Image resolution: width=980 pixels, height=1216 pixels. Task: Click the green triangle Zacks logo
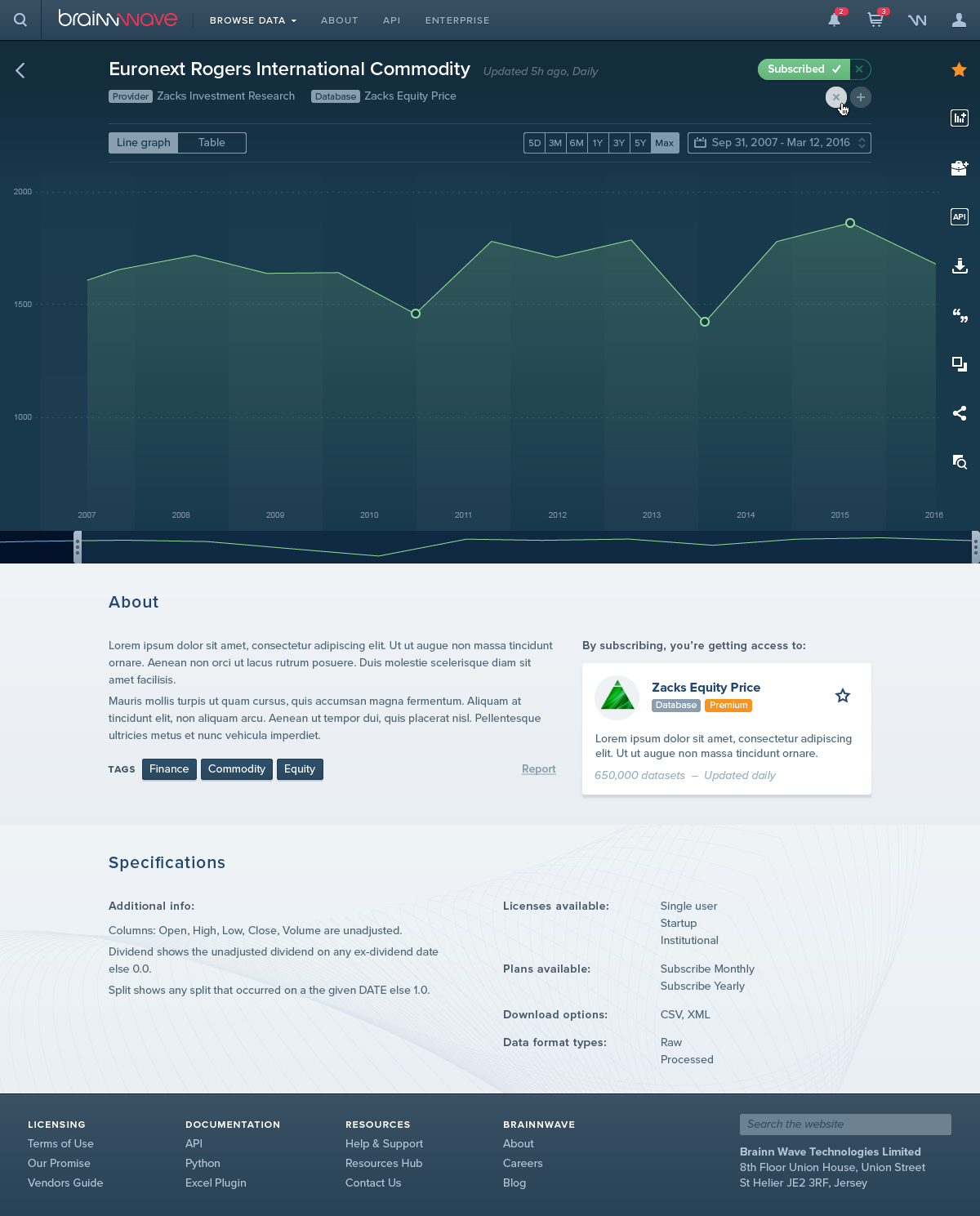(x=617, y=697)
